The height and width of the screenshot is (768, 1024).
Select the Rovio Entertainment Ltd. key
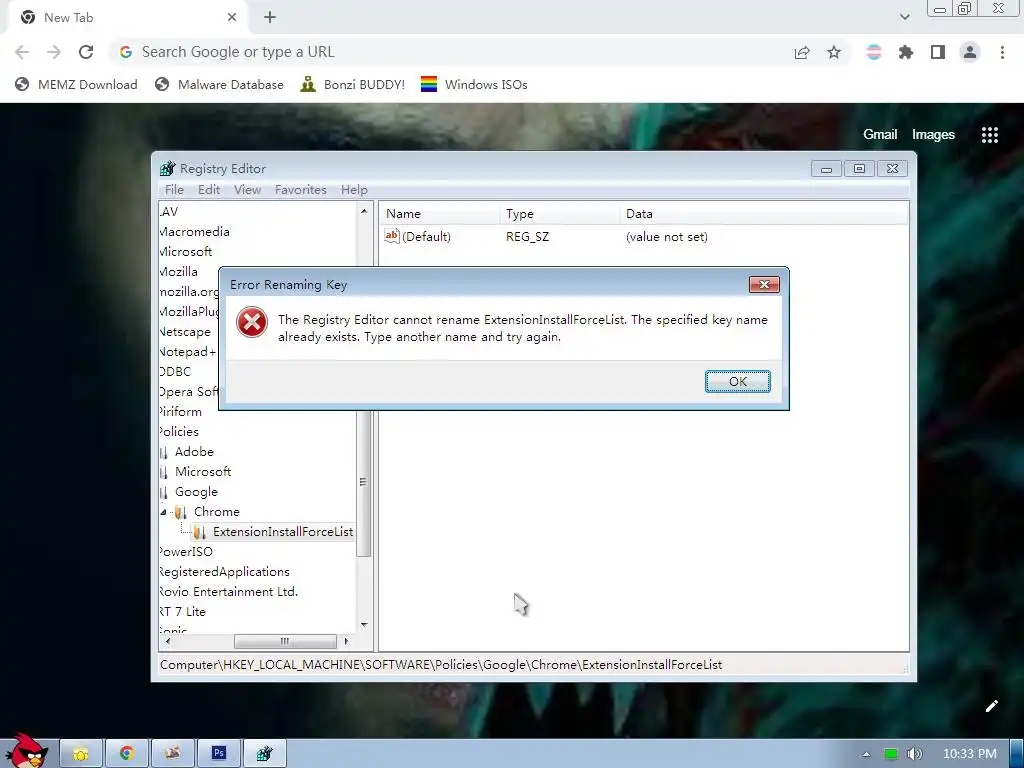[229, 592]
